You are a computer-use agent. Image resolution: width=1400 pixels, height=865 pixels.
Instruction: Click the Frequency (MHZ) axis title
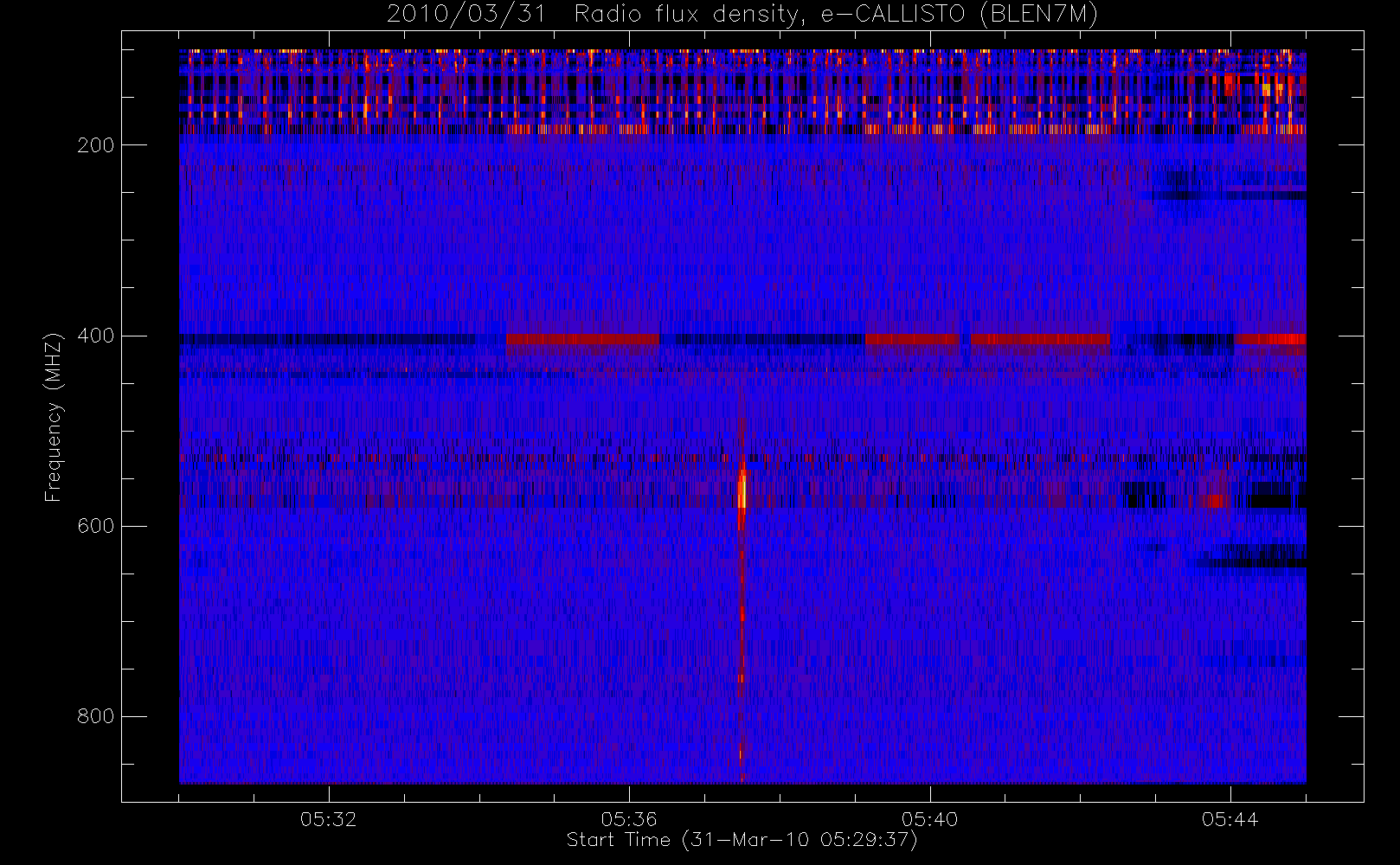pyautogui.click(x=54, y=417)
